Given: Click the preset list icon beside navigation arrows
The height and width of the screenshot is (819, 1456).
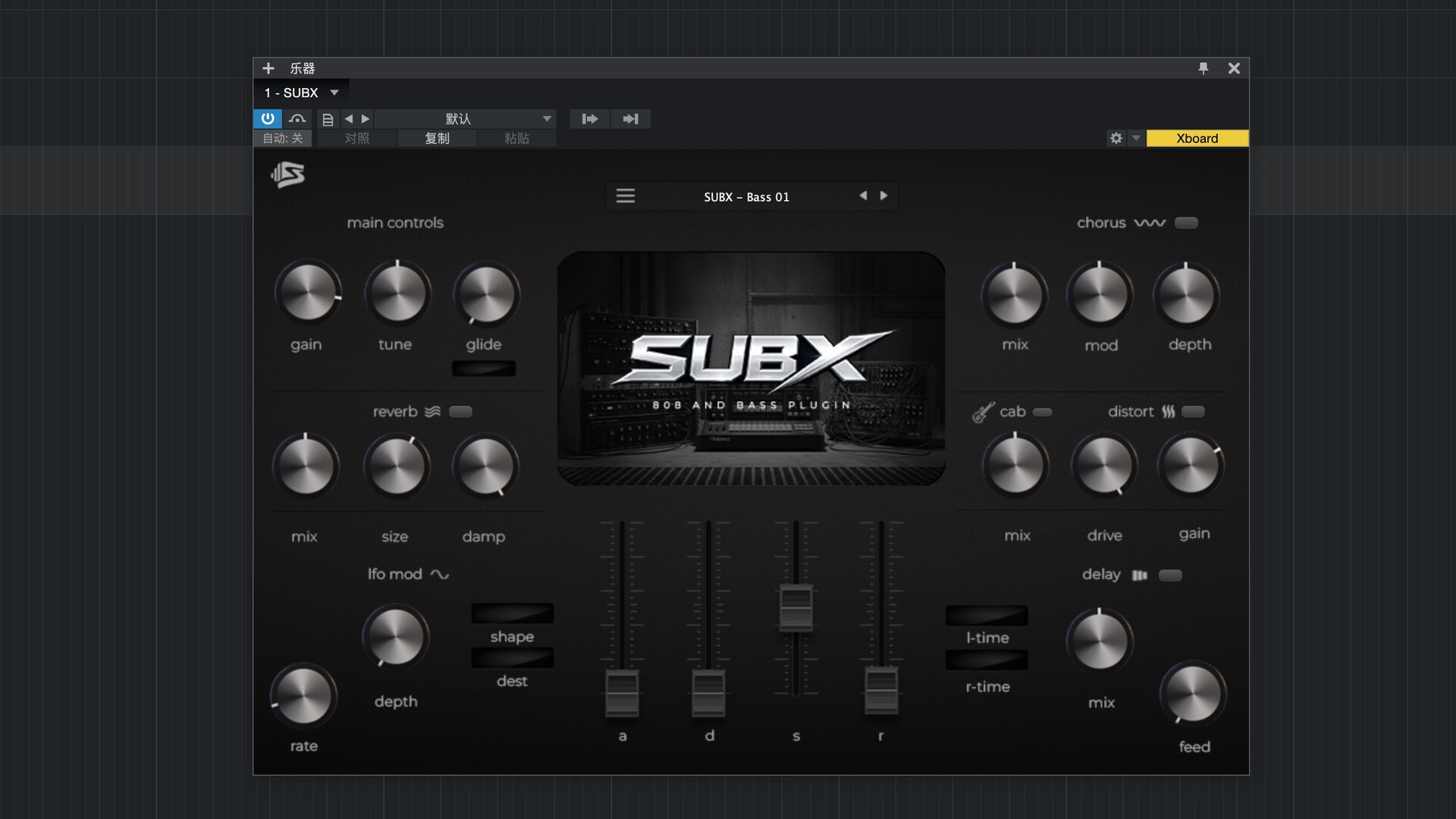Looking at the screenshot, I should [328, 119].
